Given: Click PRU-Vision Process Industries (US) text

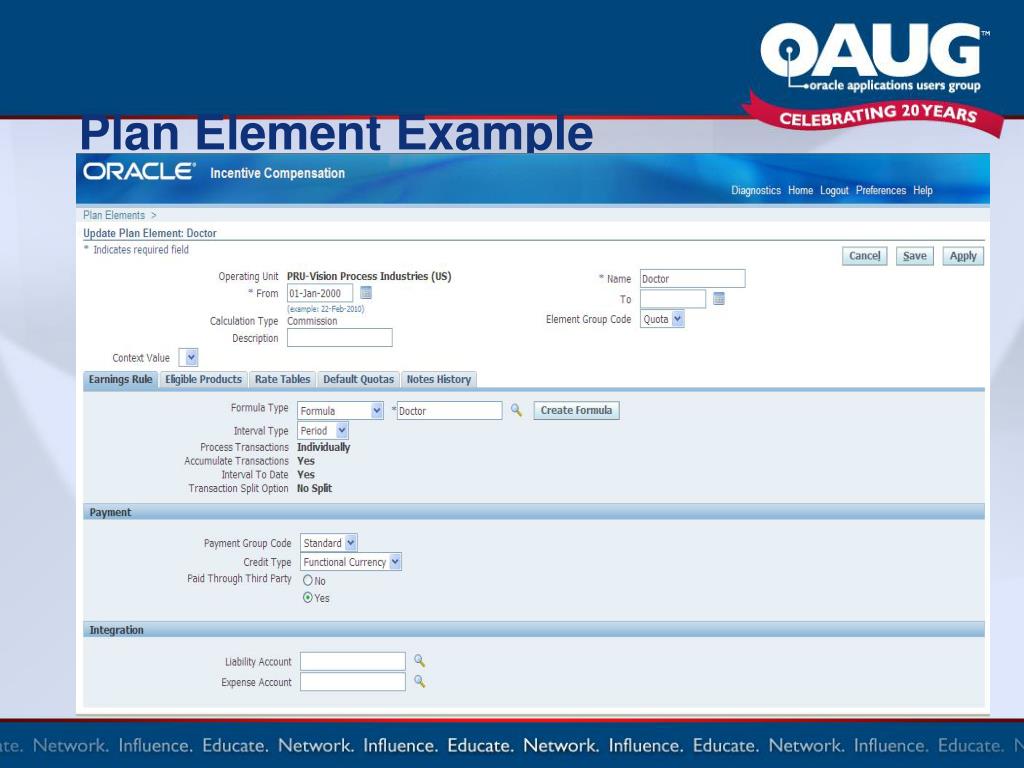Looking at the screenshot, I should (369, 276).
